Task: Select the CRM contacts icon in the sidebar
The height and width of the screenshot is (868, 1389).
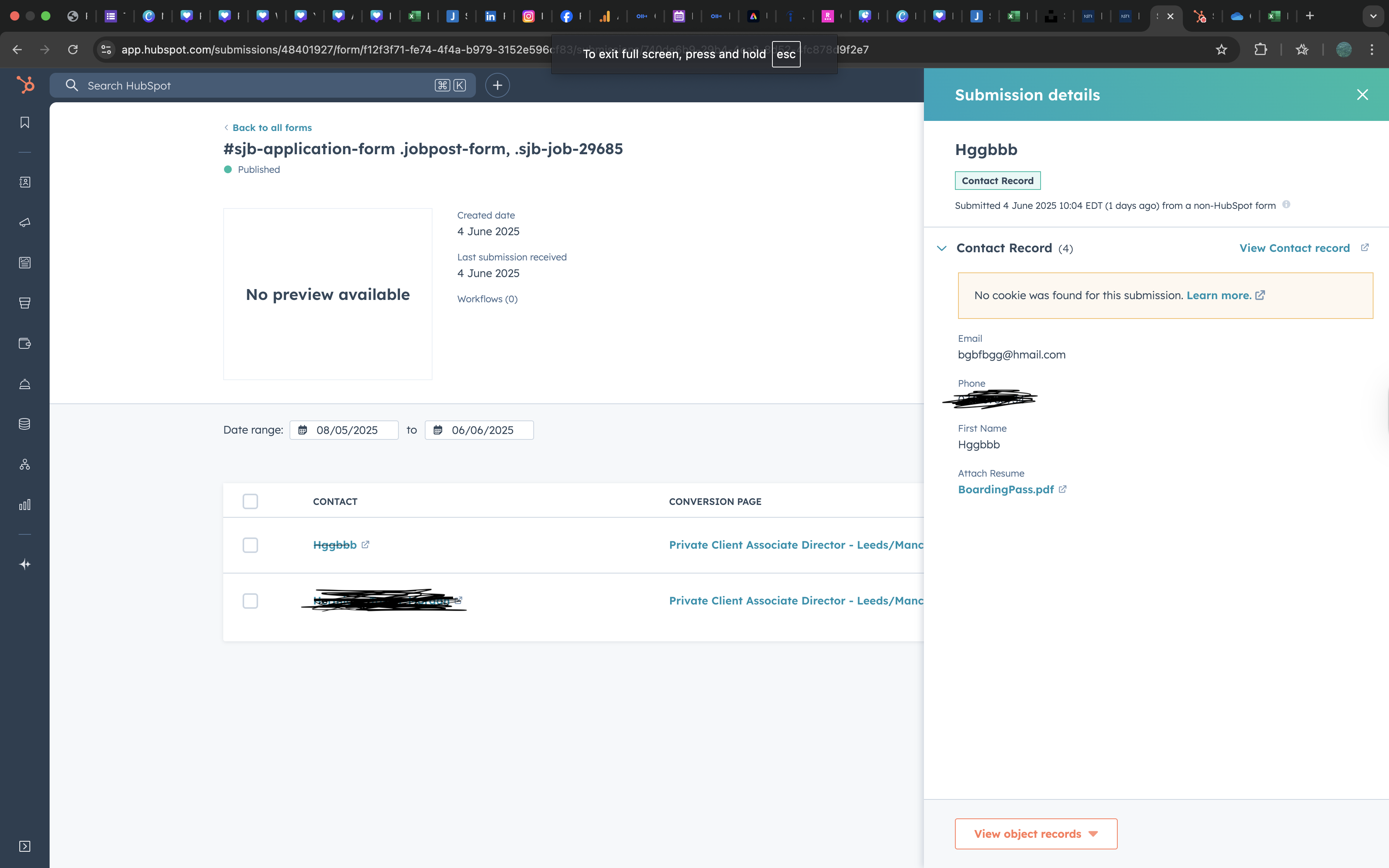Action: pyautogui.click(x=25, y=181)
